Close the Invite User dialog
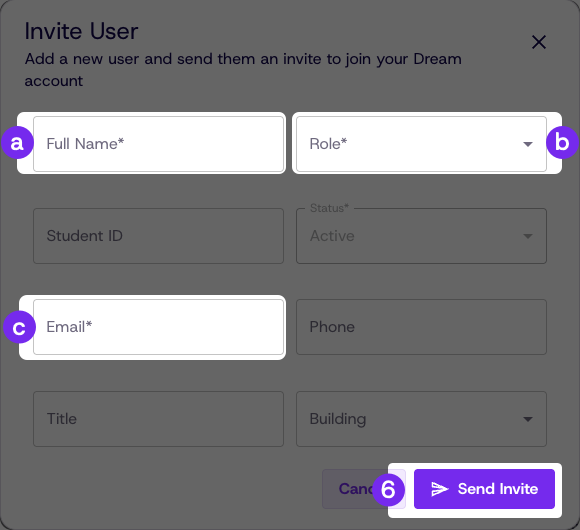580x530 pixels. pyautogui.click(x=539, y=42)
